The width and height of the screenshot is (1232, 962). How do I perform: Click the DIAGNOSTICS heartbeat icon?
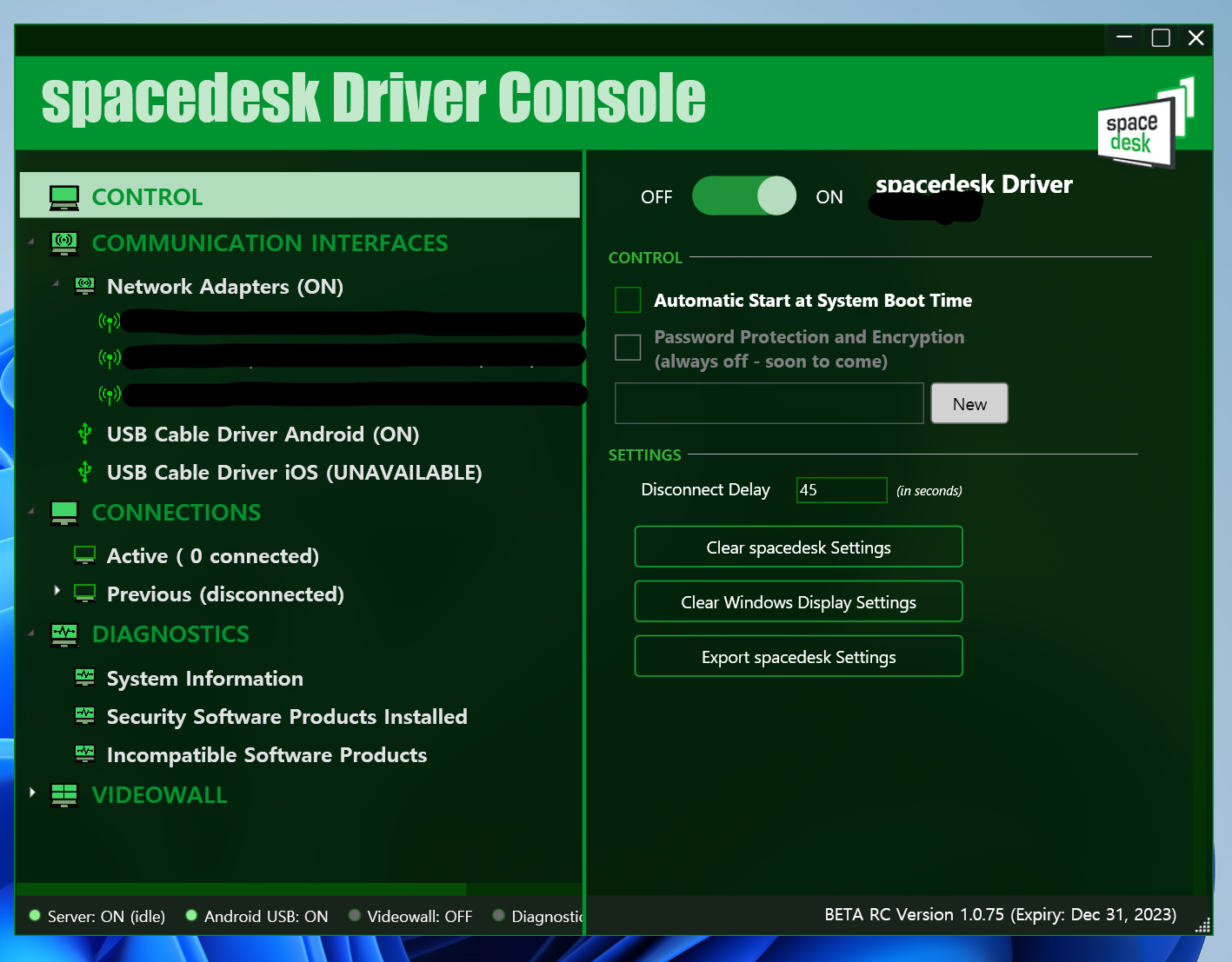(x=64, y=634)
